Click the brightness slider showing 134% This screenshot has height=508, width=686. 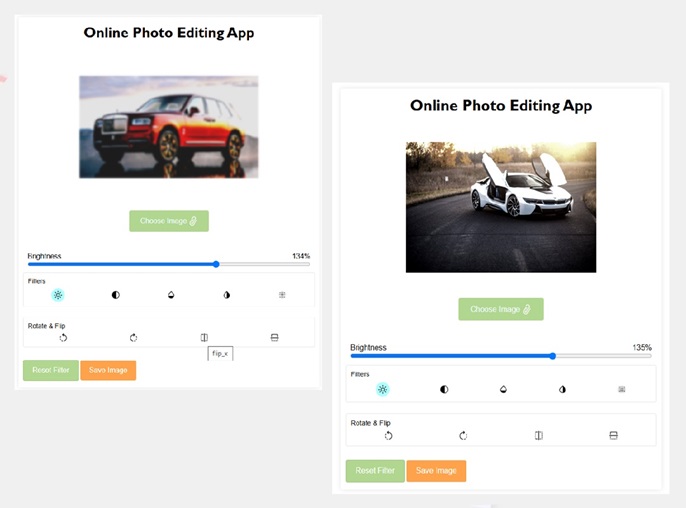click(x=168, y=264)
